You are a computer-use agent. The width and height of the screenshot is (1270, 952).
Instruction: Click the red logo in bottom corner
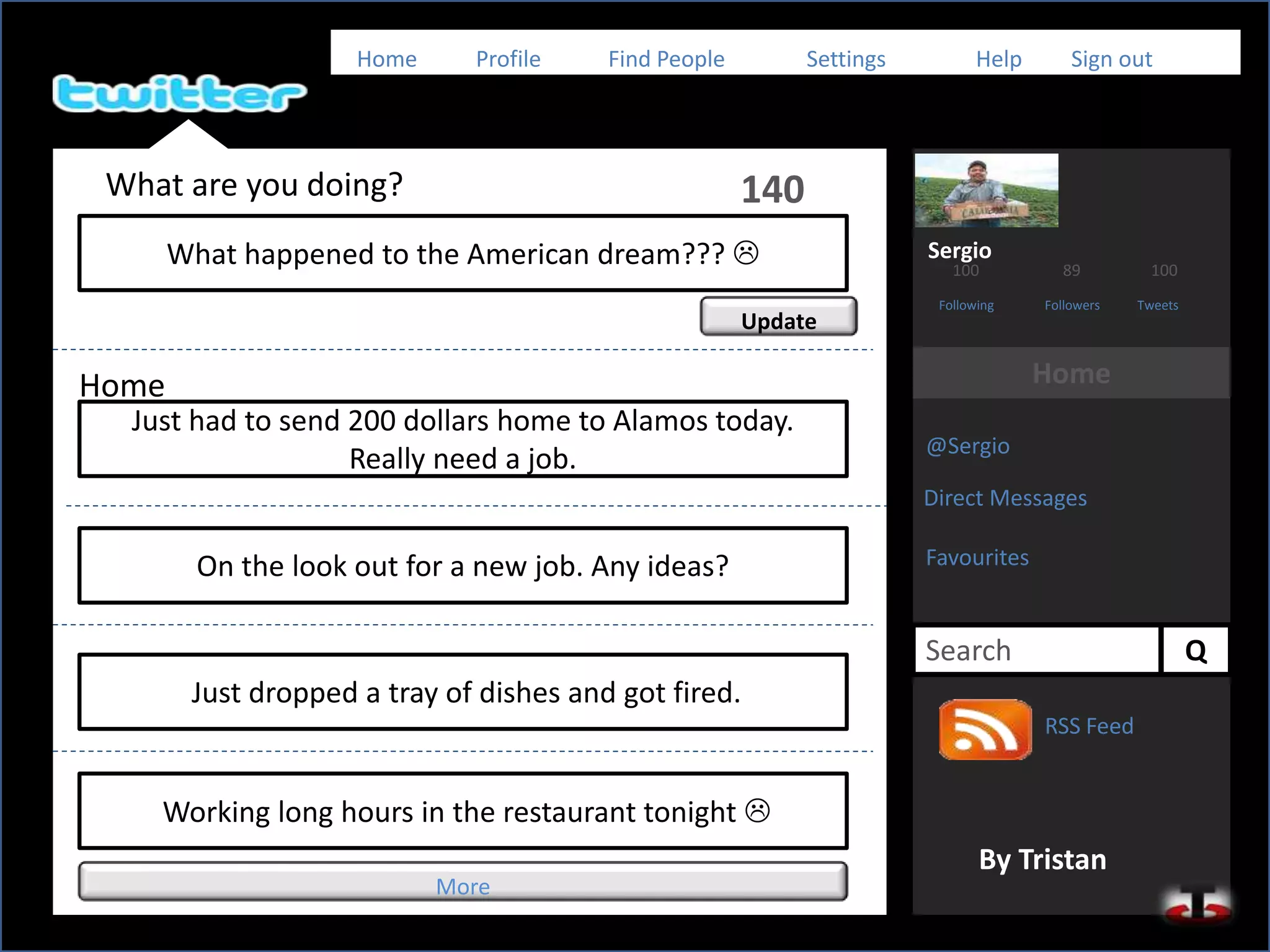[x=1197, y=906]
